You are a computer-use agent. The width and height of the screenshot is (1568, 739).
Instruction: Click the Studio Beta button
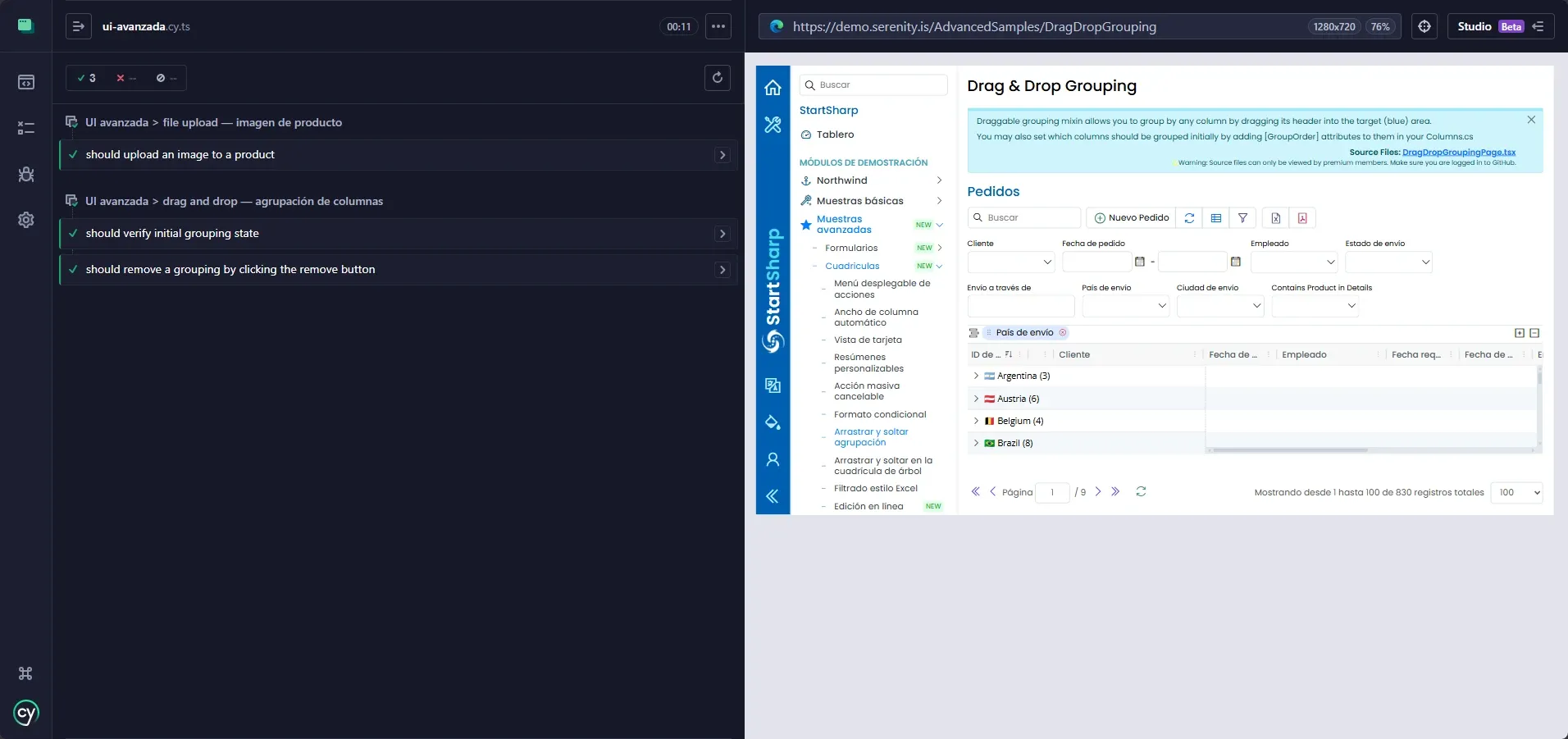(1500, 26)
